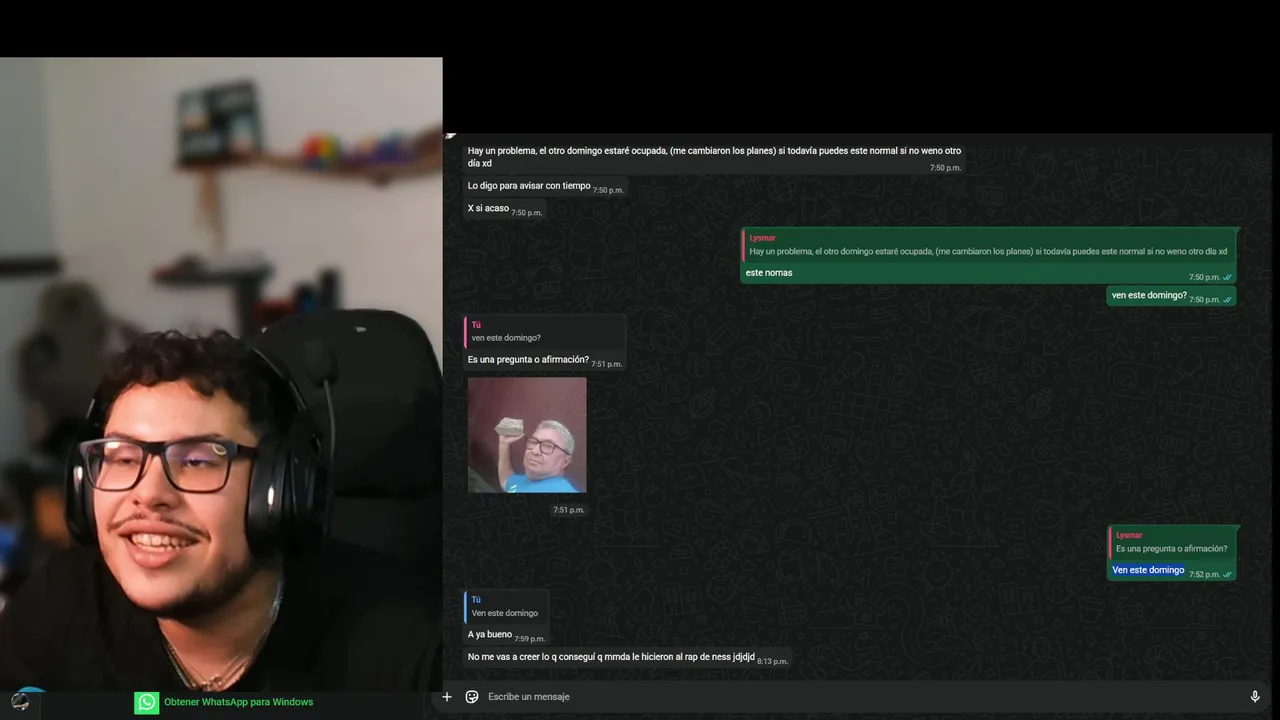
Task: Open the photo of the man holding a rock
Action: pyautogui.click(x=527, y=435)
